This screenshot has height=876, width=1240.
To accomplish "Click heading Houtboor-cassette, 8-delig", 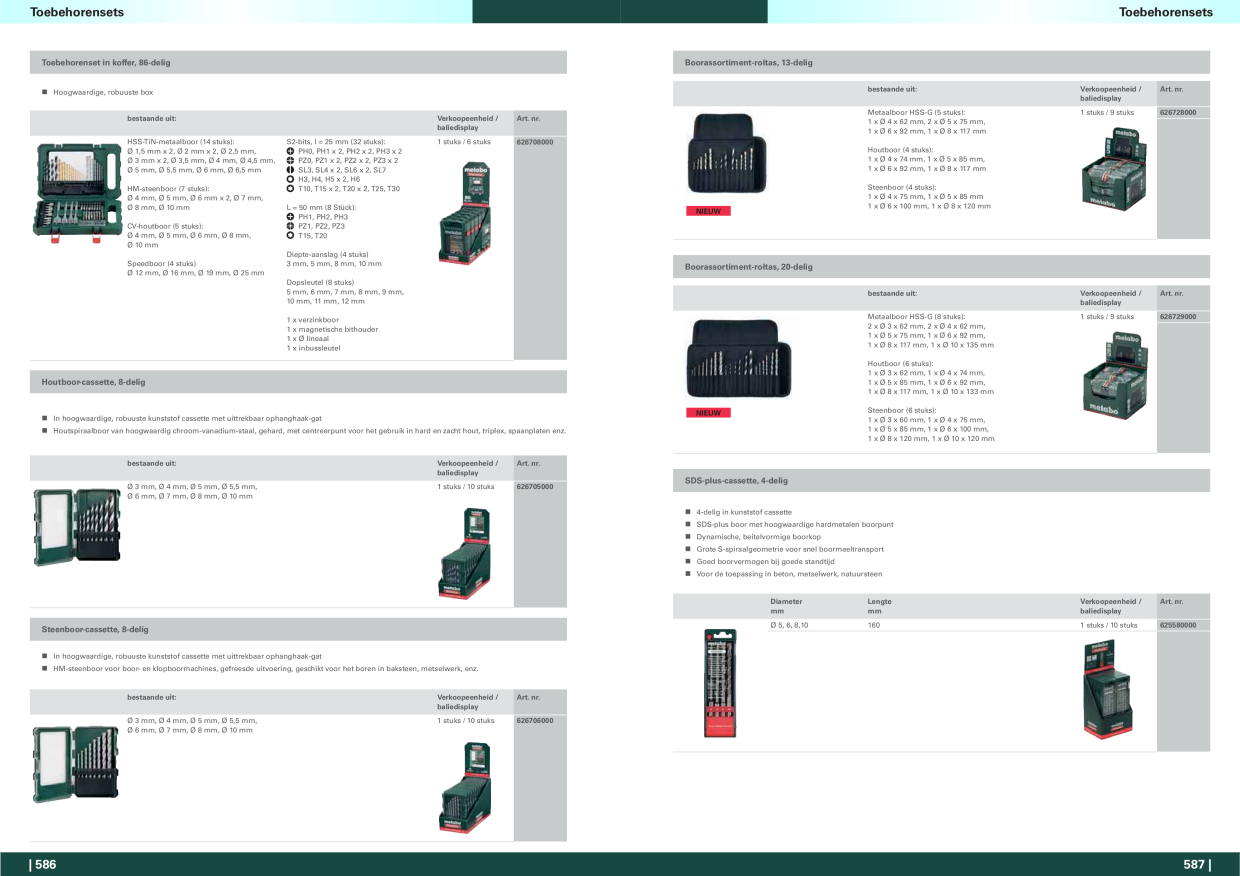I will point(93,382).
